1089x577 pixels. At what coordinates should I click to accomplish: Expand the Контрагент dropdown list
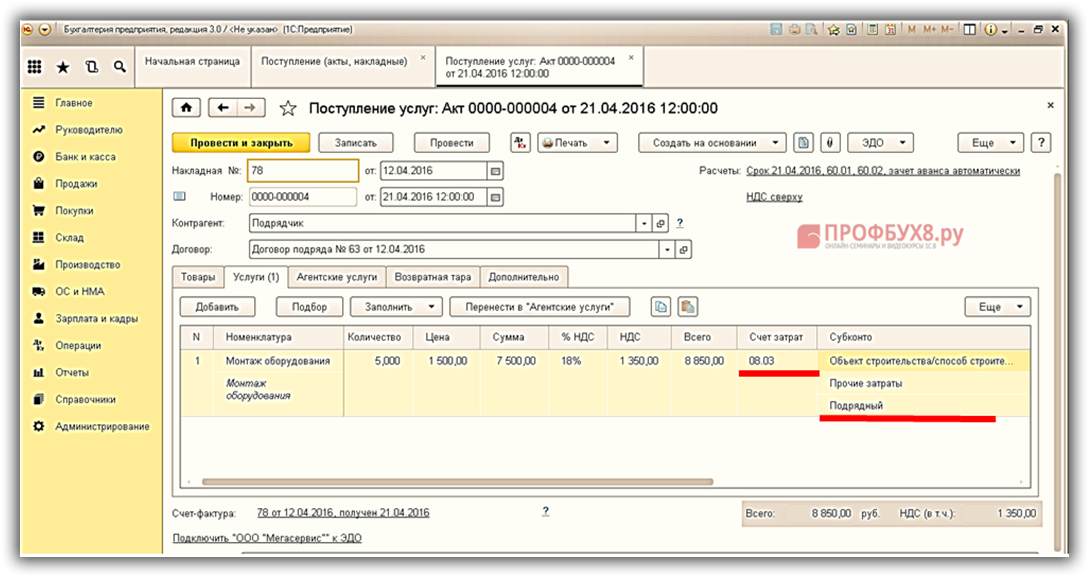[644, 223]
